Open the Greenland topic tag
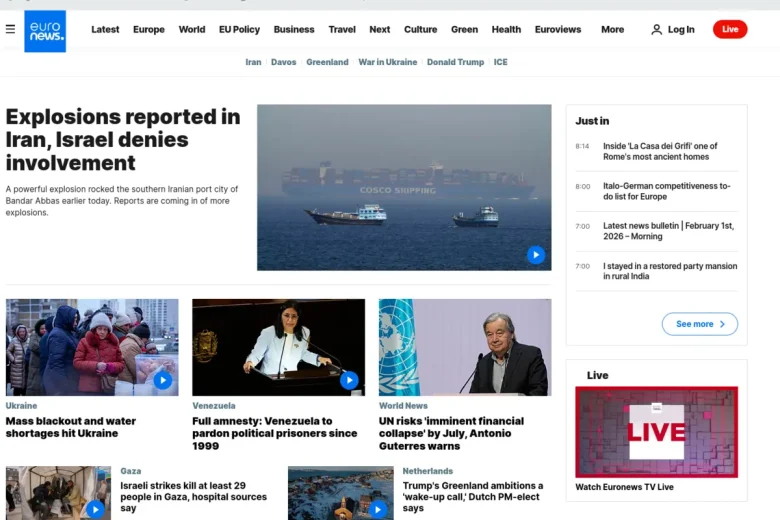 (327, 62)
